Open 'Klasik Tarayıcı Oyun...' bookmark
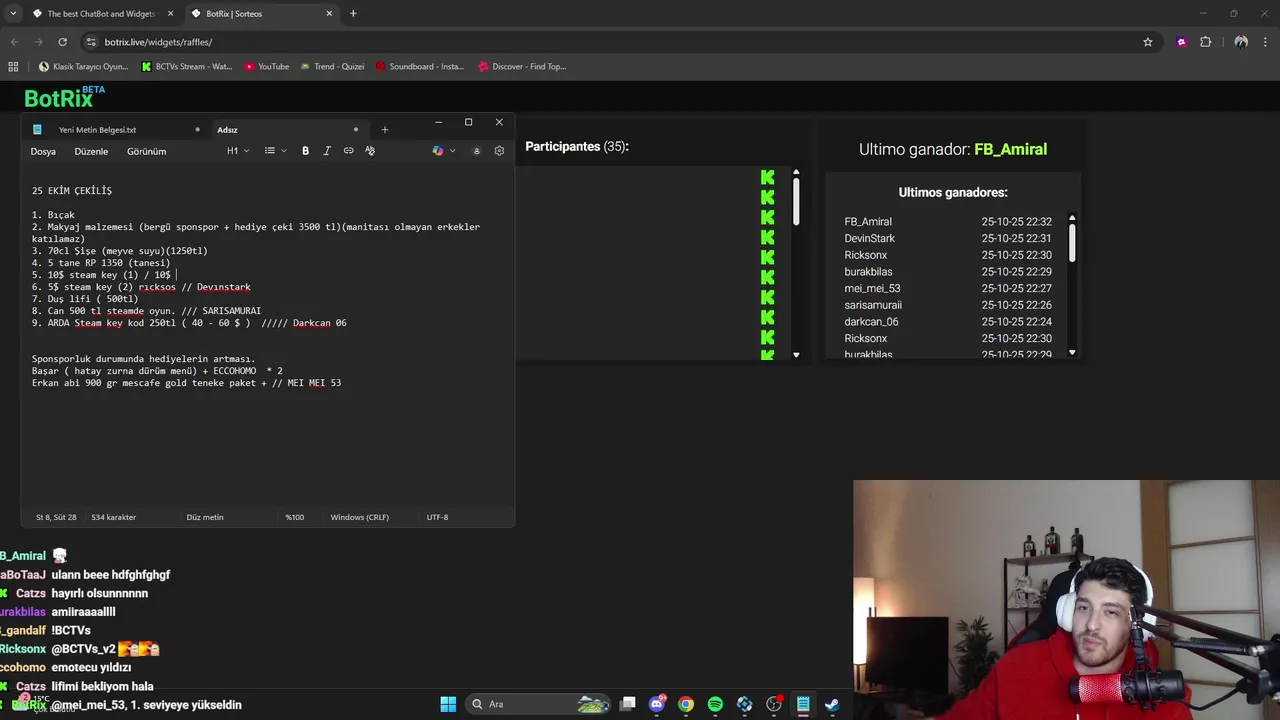 (x=84, y=67)
